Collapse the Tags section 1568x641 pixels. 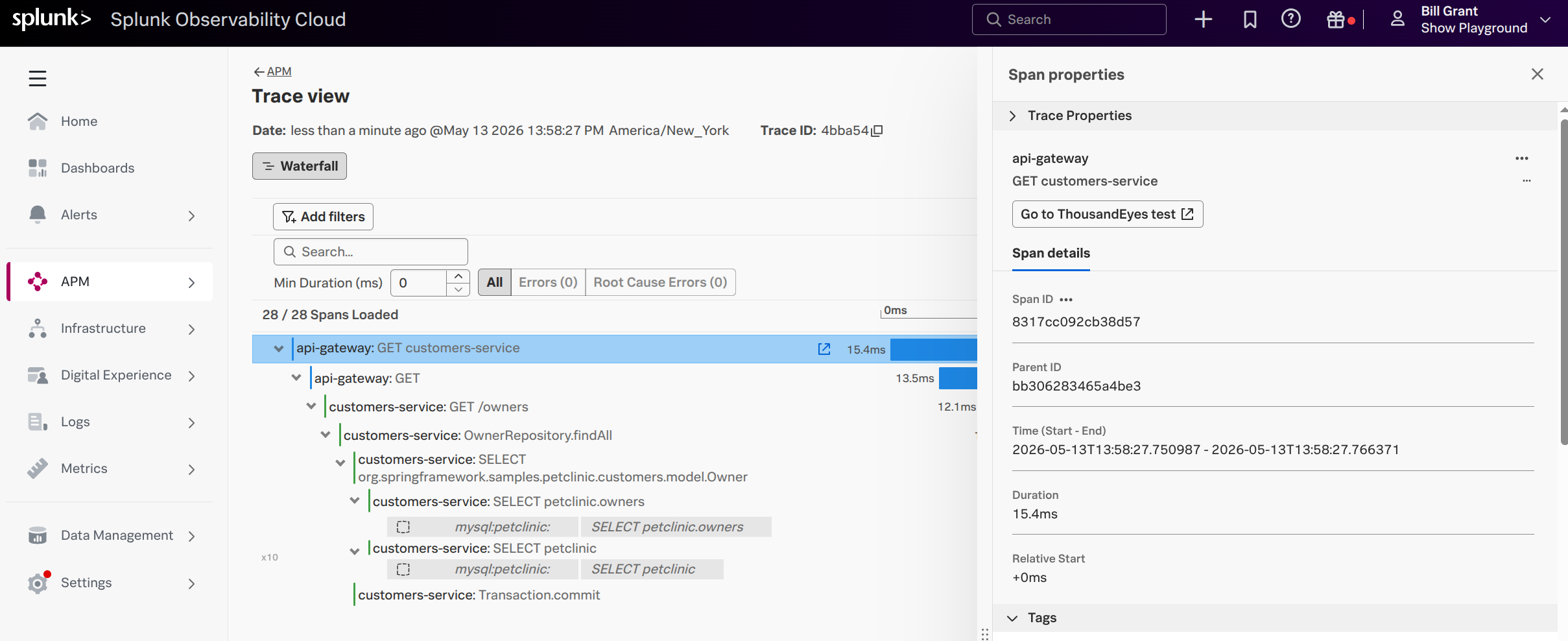[x=1012, y=618]
